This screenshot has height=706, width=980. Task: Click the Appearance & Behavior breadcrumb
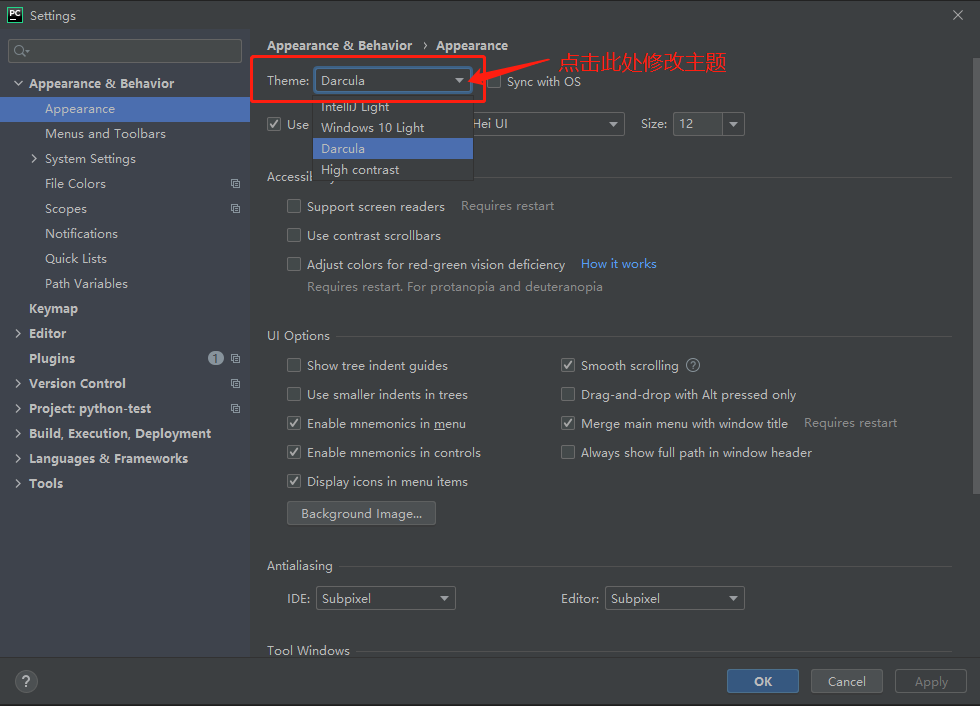(339, 45)
